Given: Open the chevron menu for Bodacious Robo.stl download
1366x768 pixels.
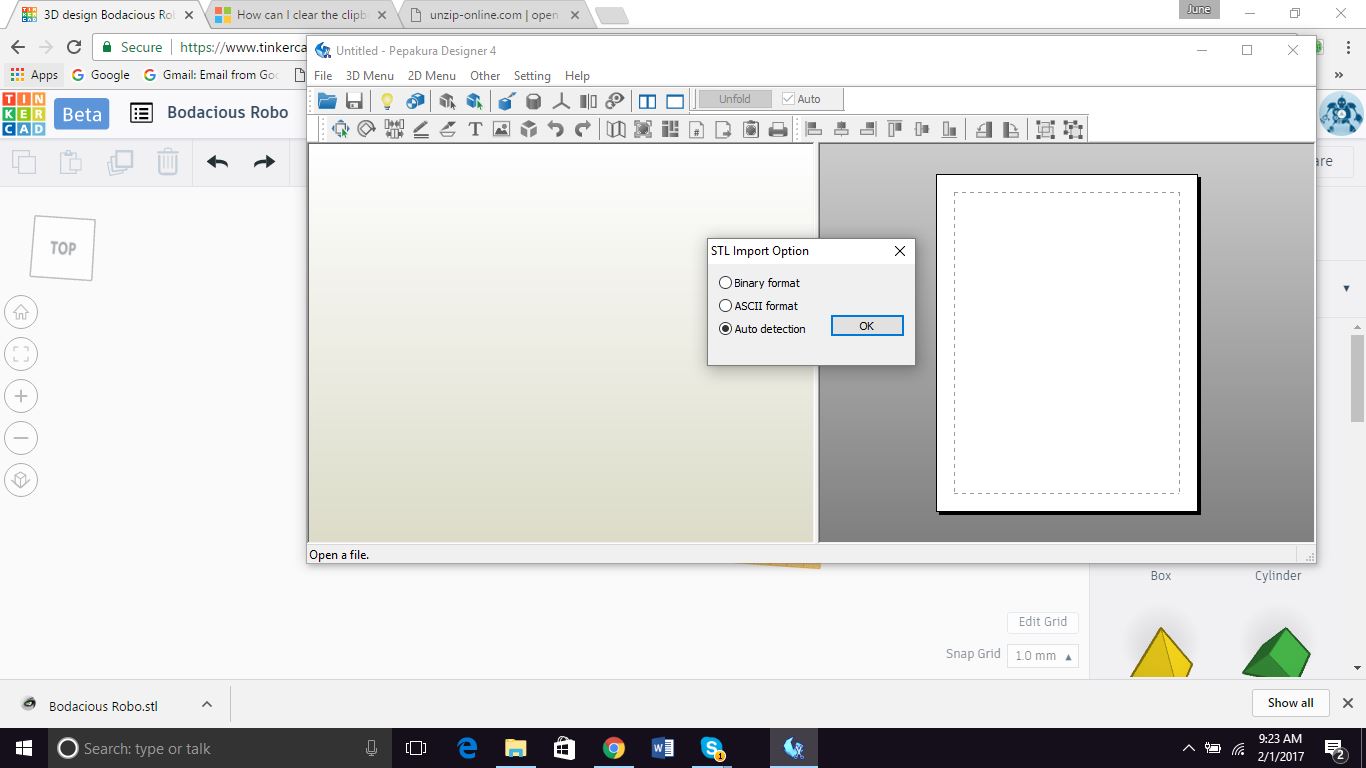Looking at the screenshot, I should click(x=207, y=704).
